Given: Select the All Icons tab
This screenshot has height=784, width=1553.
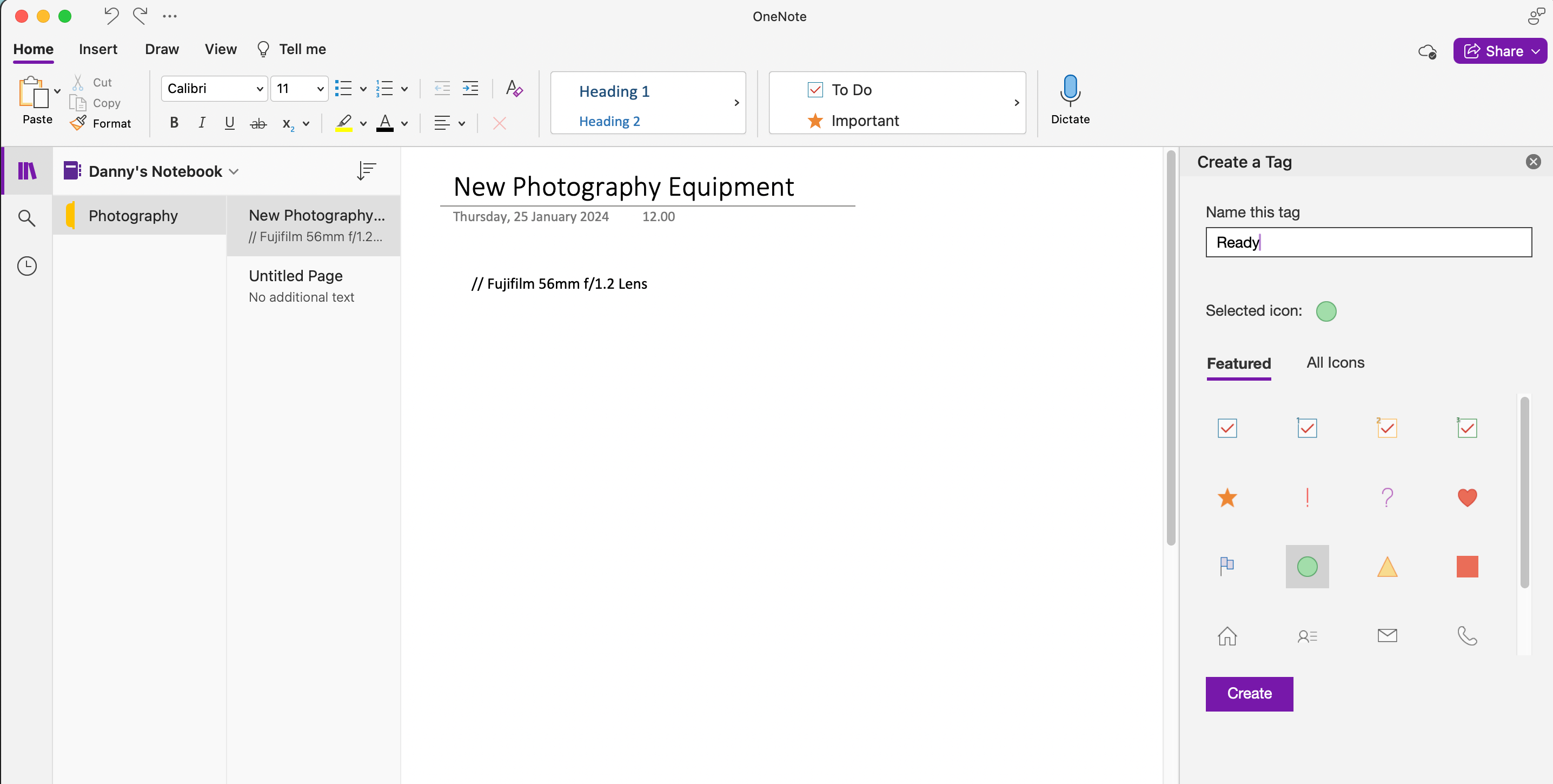Looking at the screenshot, I should (x=1336, y=362).
